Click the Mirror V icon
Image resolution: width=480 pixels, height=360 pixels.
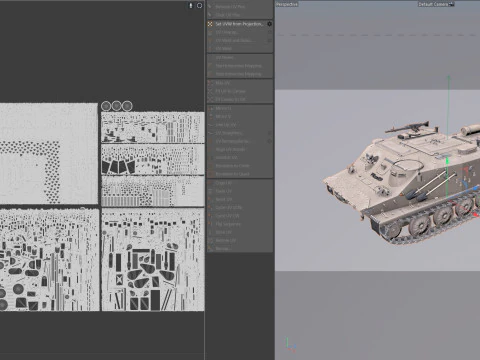click(210, 117)
